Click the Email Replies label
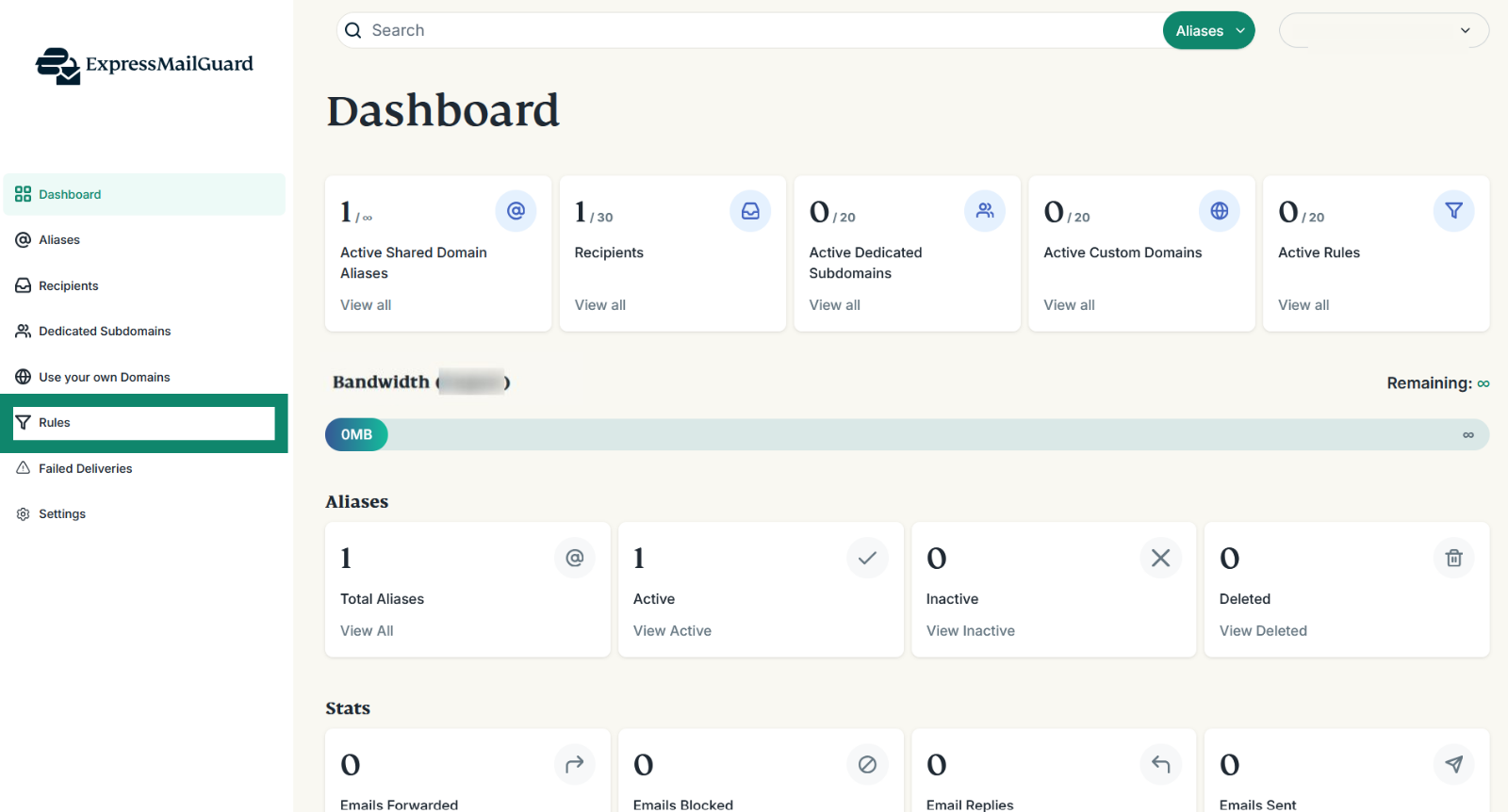The height and width of the screenshot is (812, 1508). (970, 804)
